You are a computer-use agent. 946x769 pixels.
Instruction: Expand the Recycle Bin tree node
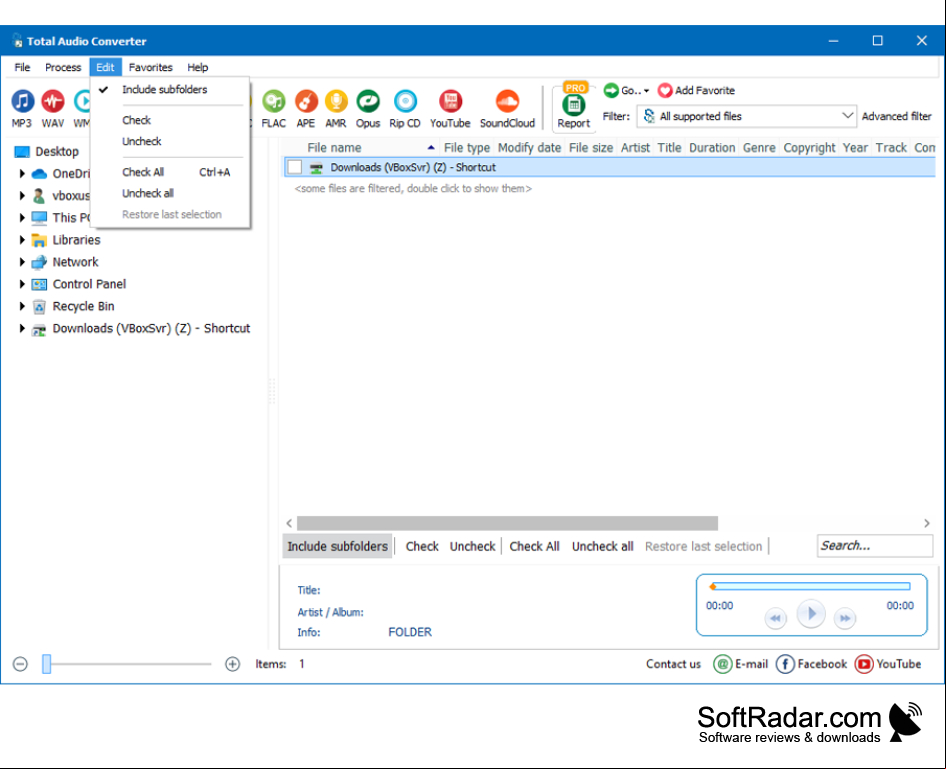22,306
